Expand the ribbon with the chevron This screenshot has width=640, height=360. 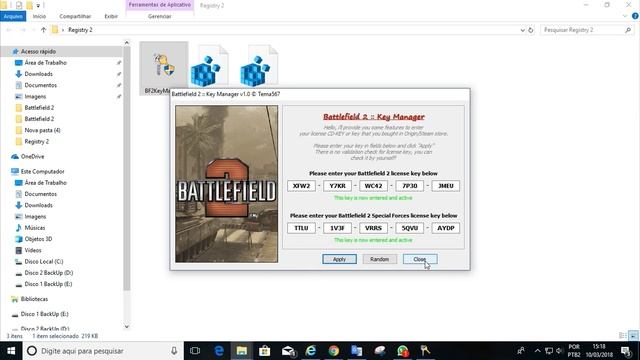tap(625, 16)
